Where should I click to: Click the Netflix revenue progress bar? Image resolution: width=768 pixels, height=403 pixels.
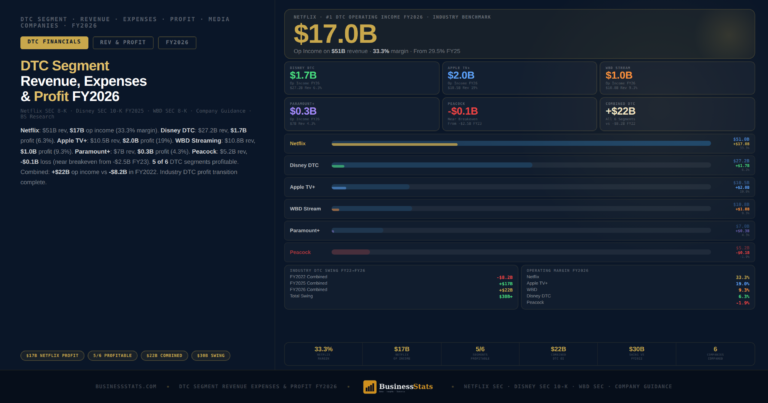[521, 143]
